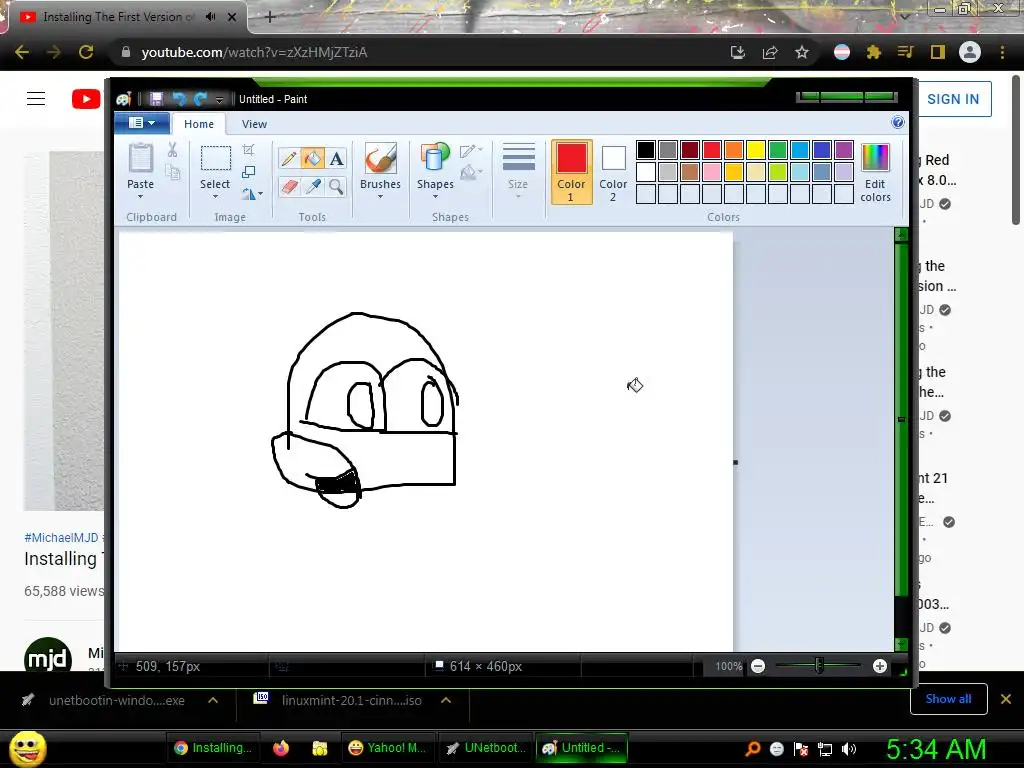Open Customize Quick Access Toolbar dropdown
This screenshot has width=1024, height=768.
(x=219, y=99)
